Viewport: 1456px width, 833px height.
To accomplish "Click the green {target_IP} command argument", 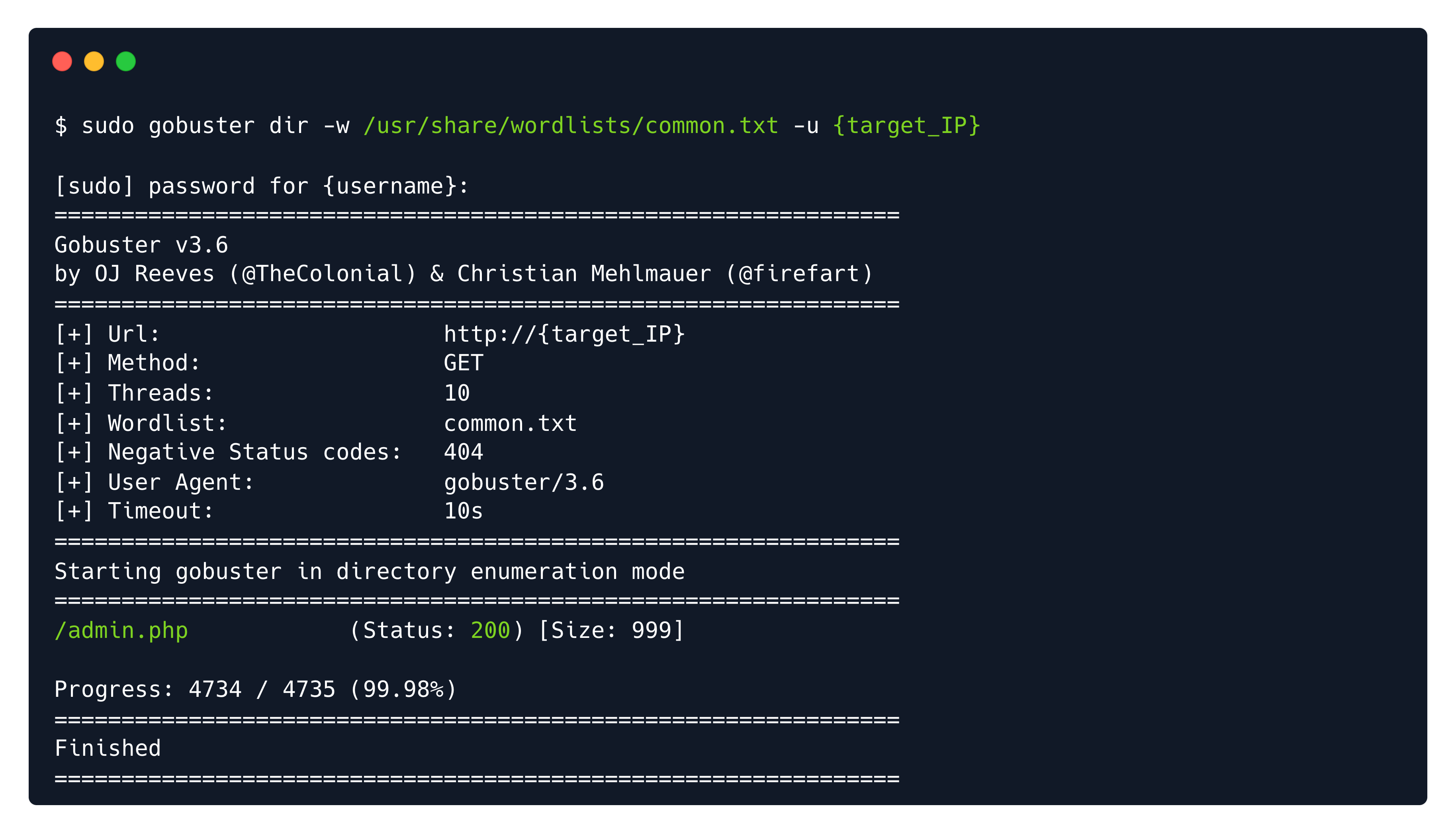I will 907,126.
